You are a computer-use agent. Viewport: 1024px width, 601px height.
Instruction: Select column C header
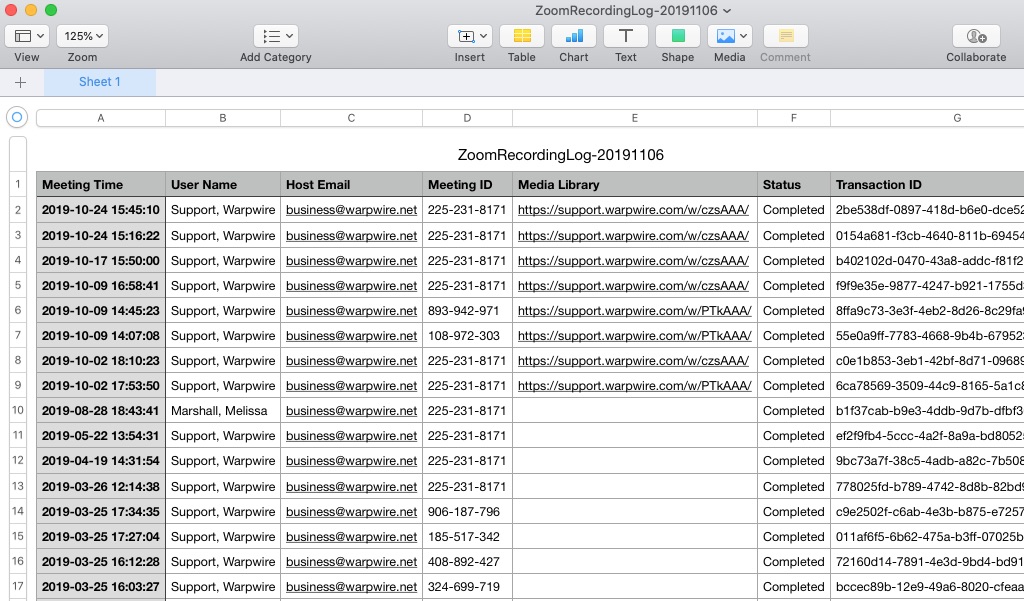tap(351, 118)
